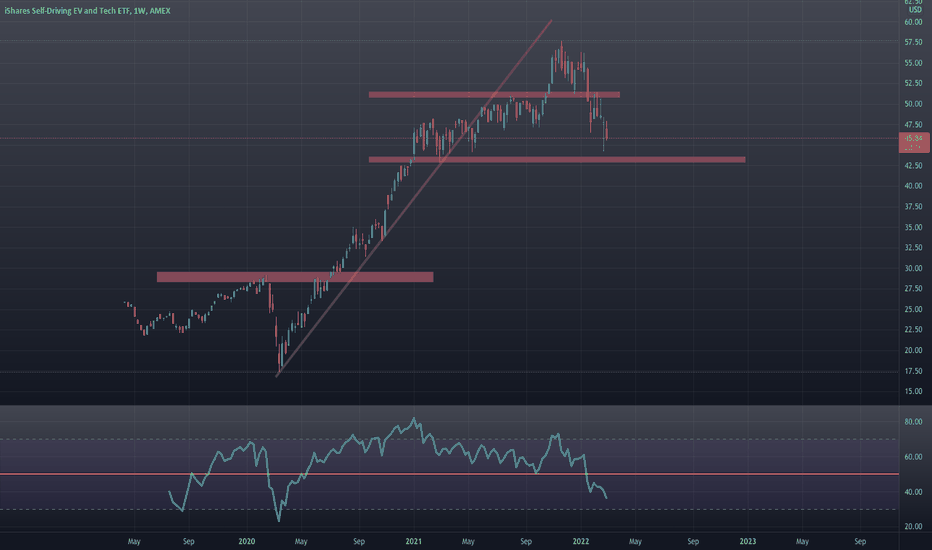Select the red horizontal zone near 30.00
The height and width of the screenshot is (550, 932).
pos(295,277)
